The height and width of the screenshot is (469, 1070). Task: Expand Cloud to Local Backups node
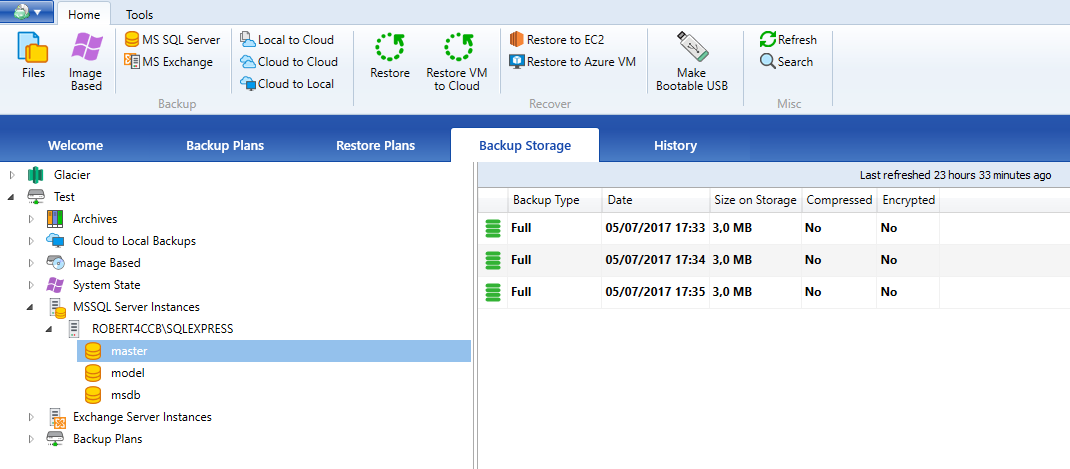point(31,241)
